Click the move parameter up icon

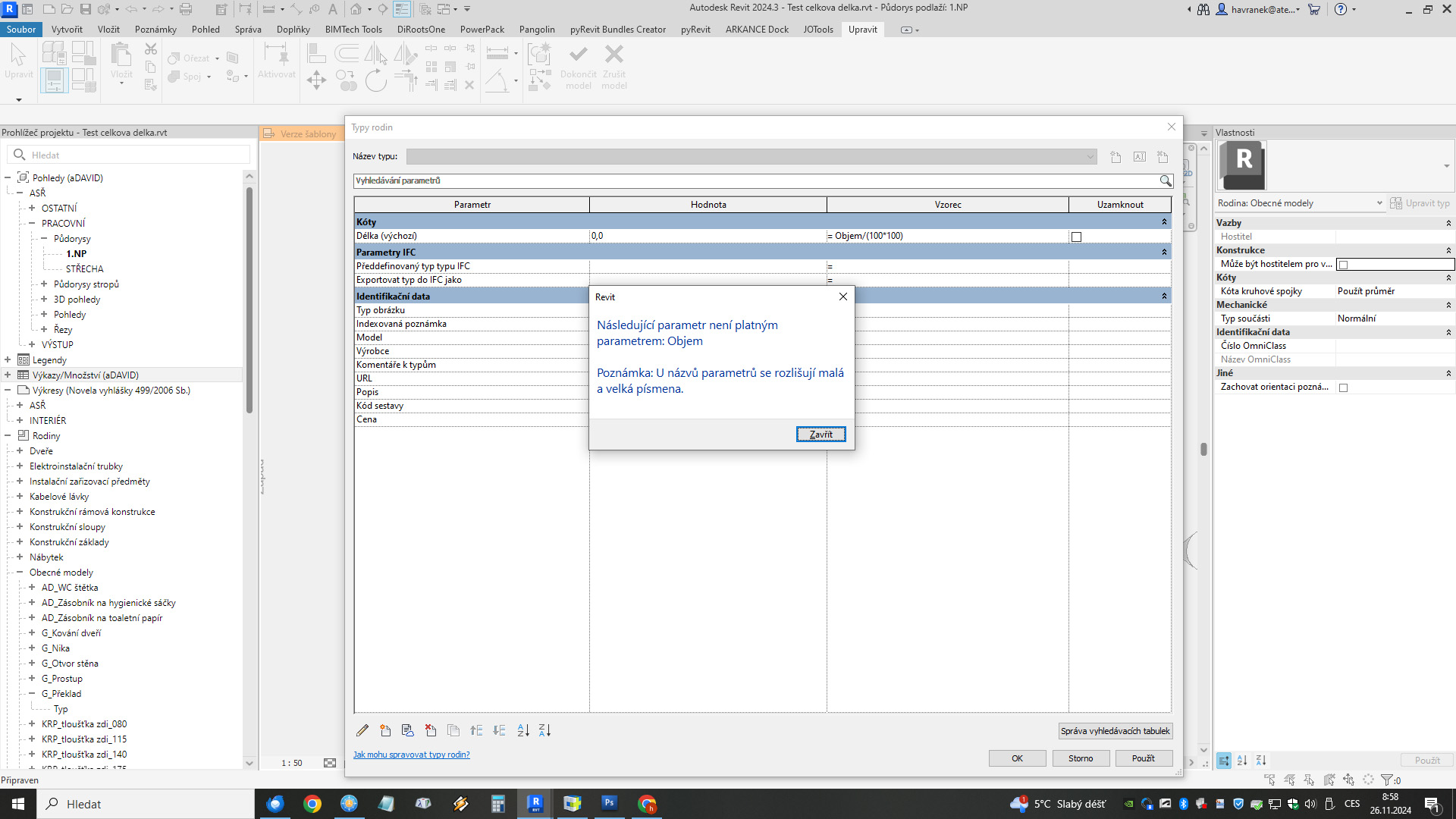[x=476, y=730]
